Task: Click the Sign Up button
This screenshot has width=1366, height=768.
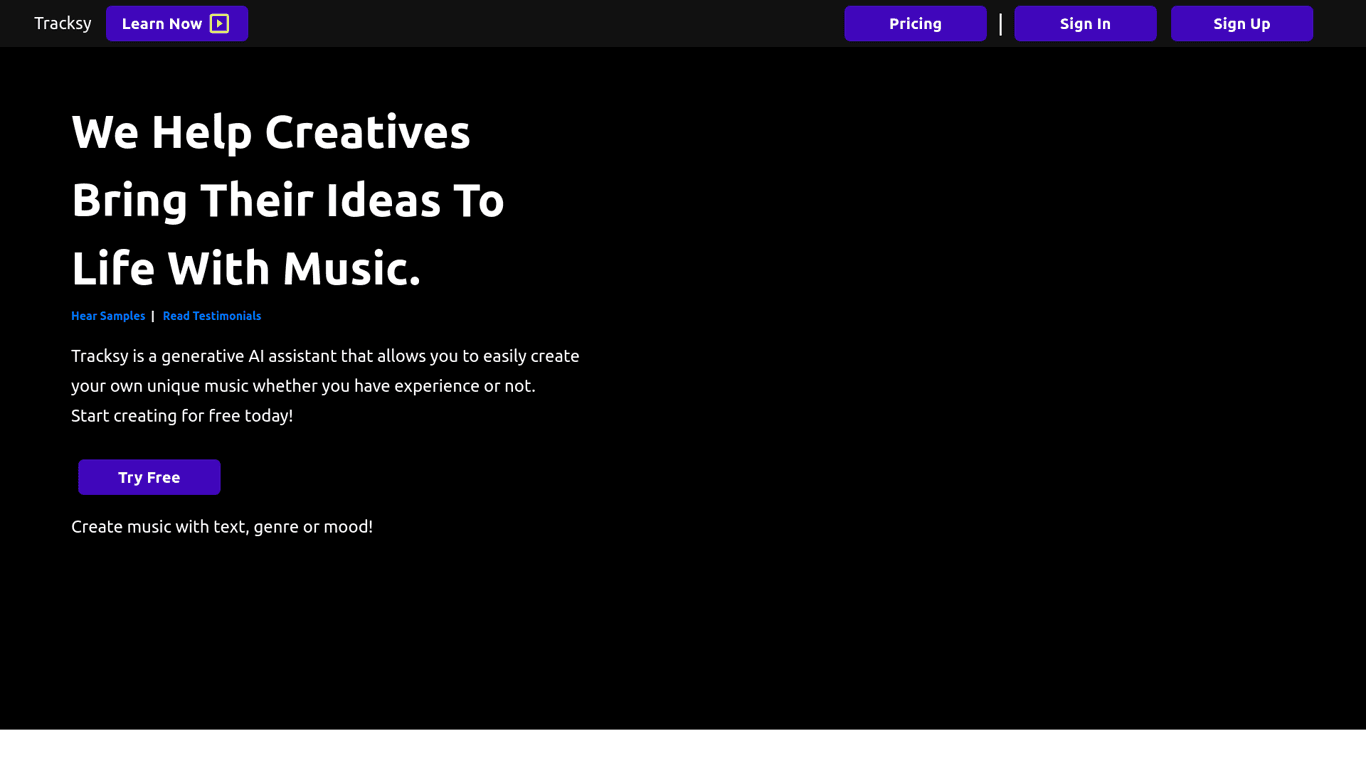Action: click(x=1241, y=24)
